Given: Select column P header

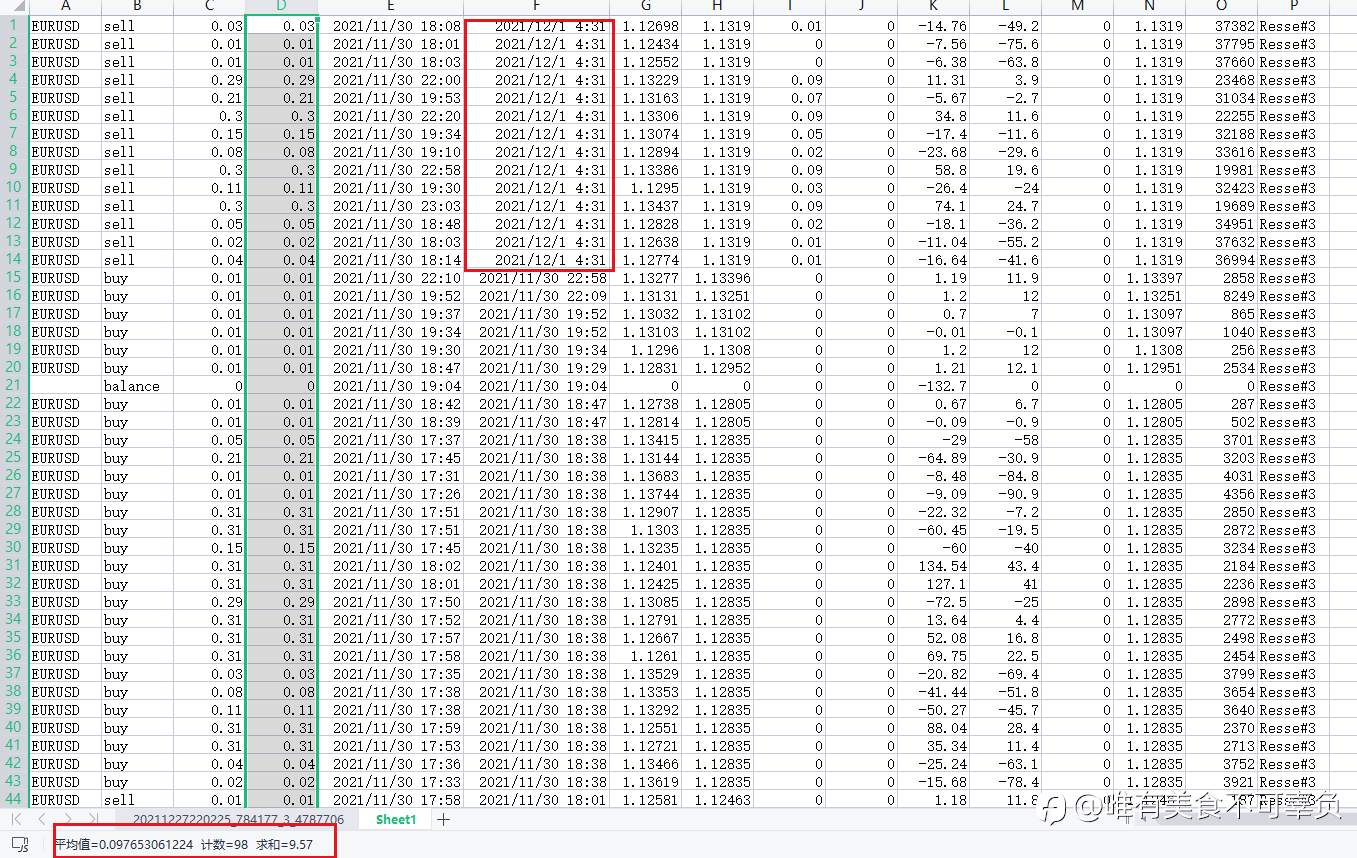Looking at the screenshot, I should 1294,7.
